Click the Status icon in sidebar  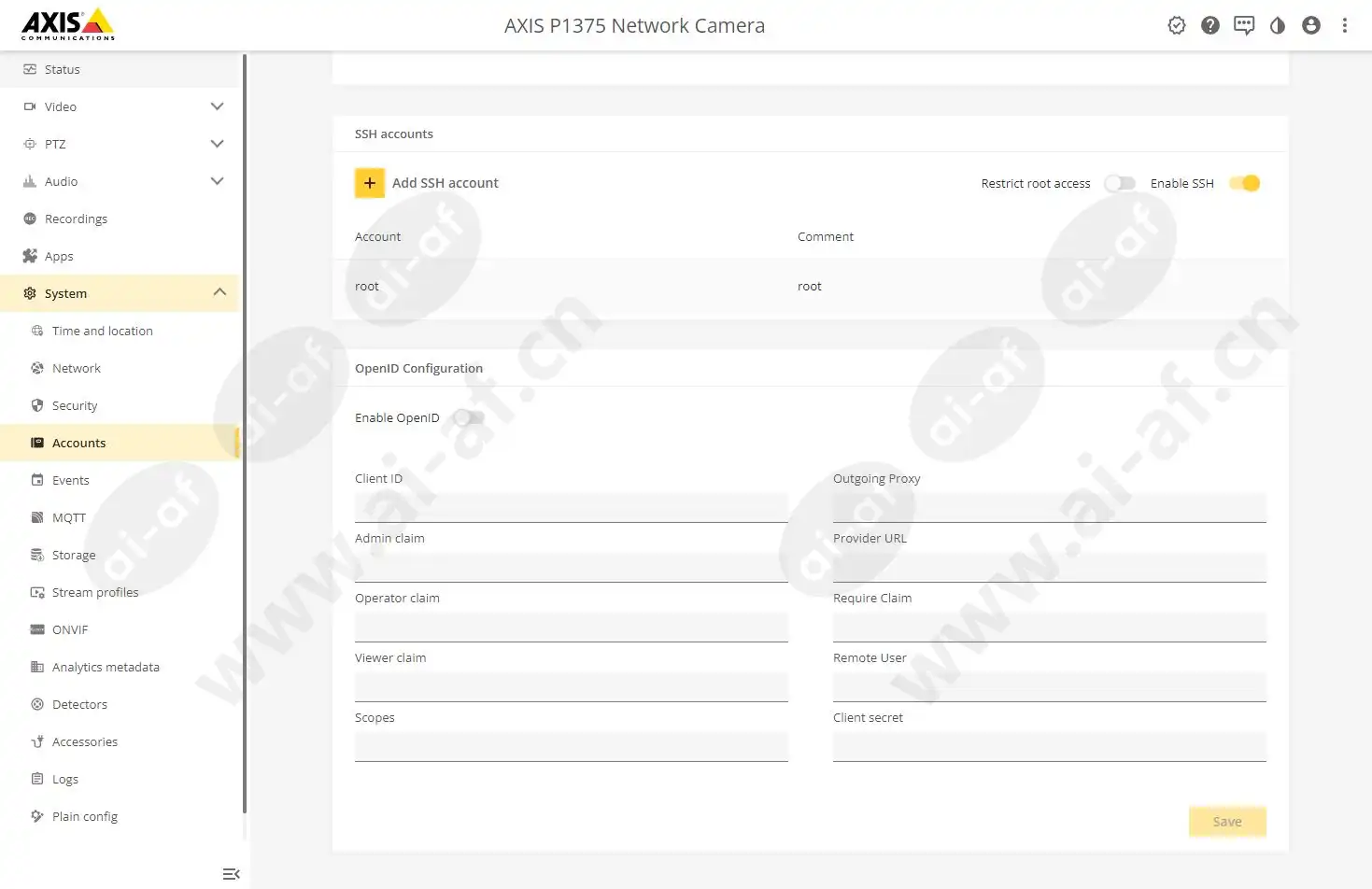coord(30,69)
